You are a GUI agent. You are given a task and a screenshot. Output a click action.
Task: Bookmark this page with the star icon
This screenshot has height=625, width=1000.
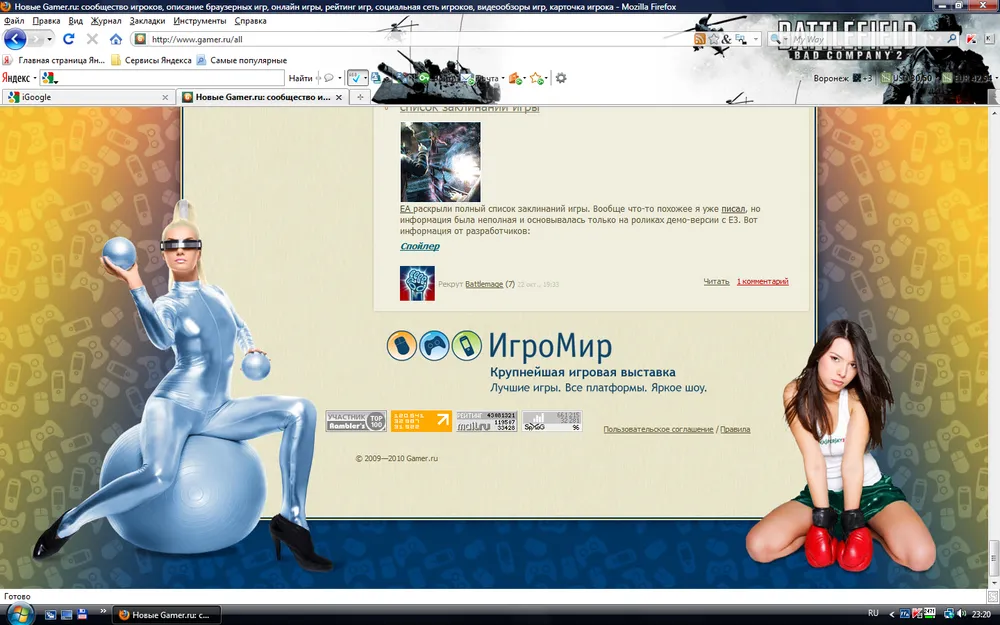click(x=714, y=39)
